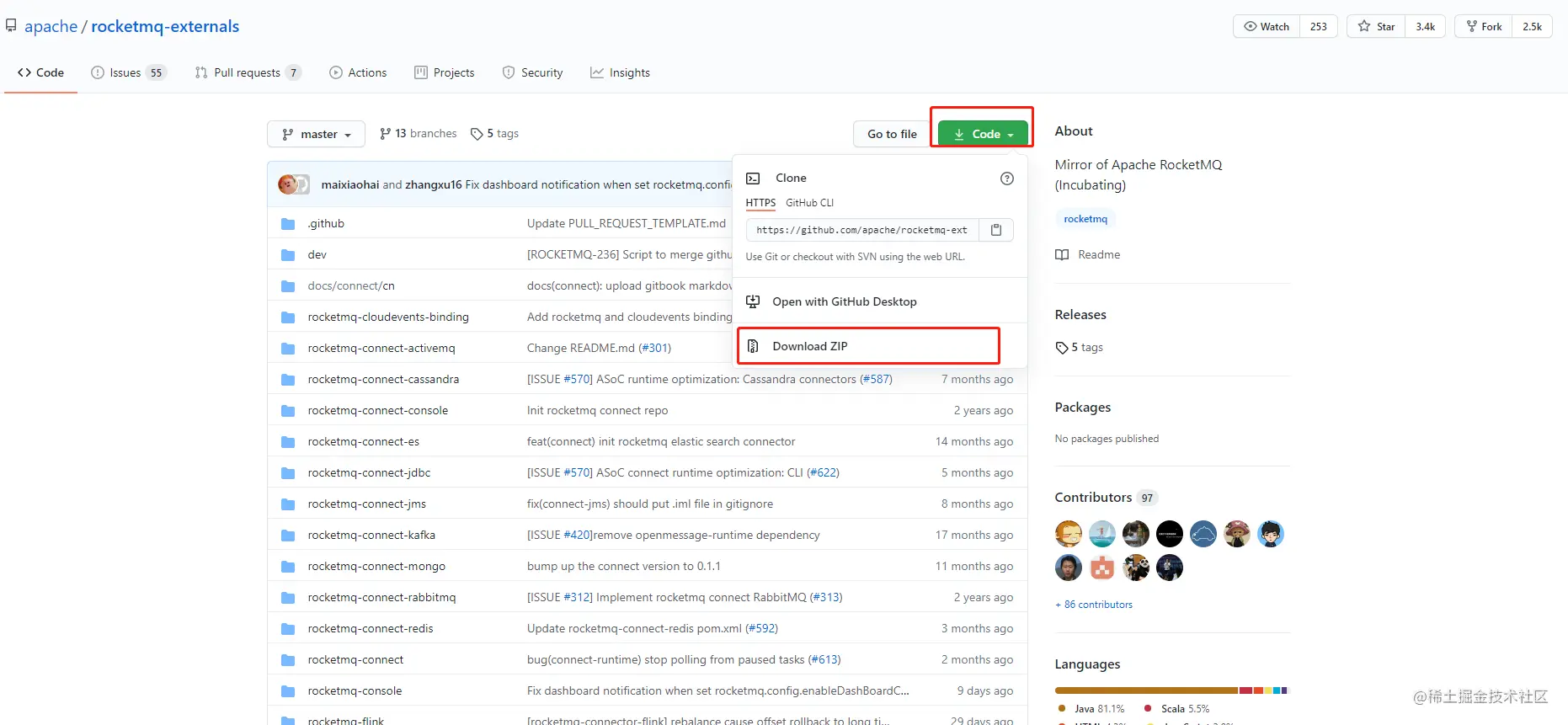Open the rocketmq-externals repository name link
This screenshot has height=725, width=1568.
pyautogui.click(x=165, y=26)
